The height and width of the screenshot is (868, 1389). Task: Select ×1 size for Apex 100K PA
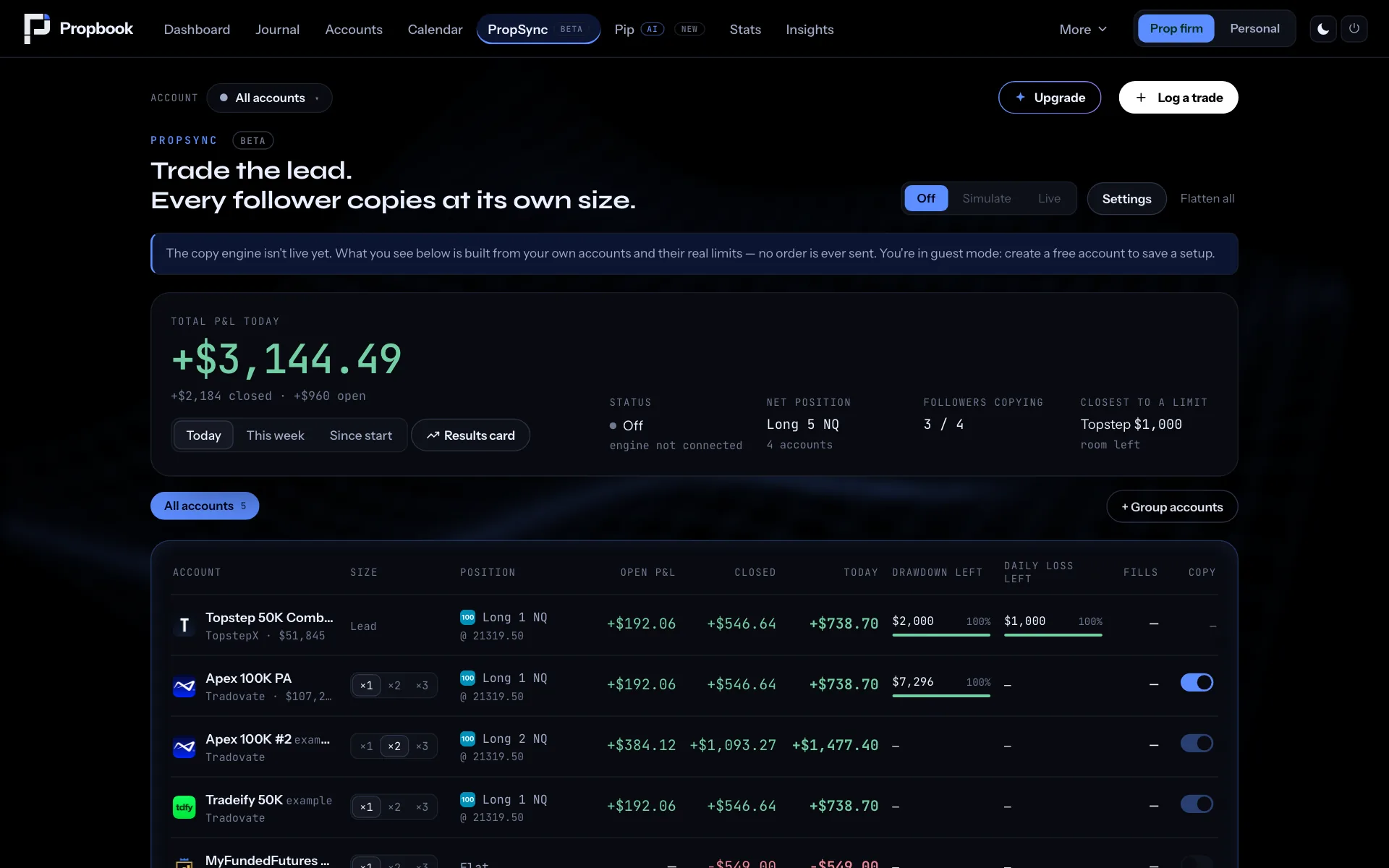[367, 685]
